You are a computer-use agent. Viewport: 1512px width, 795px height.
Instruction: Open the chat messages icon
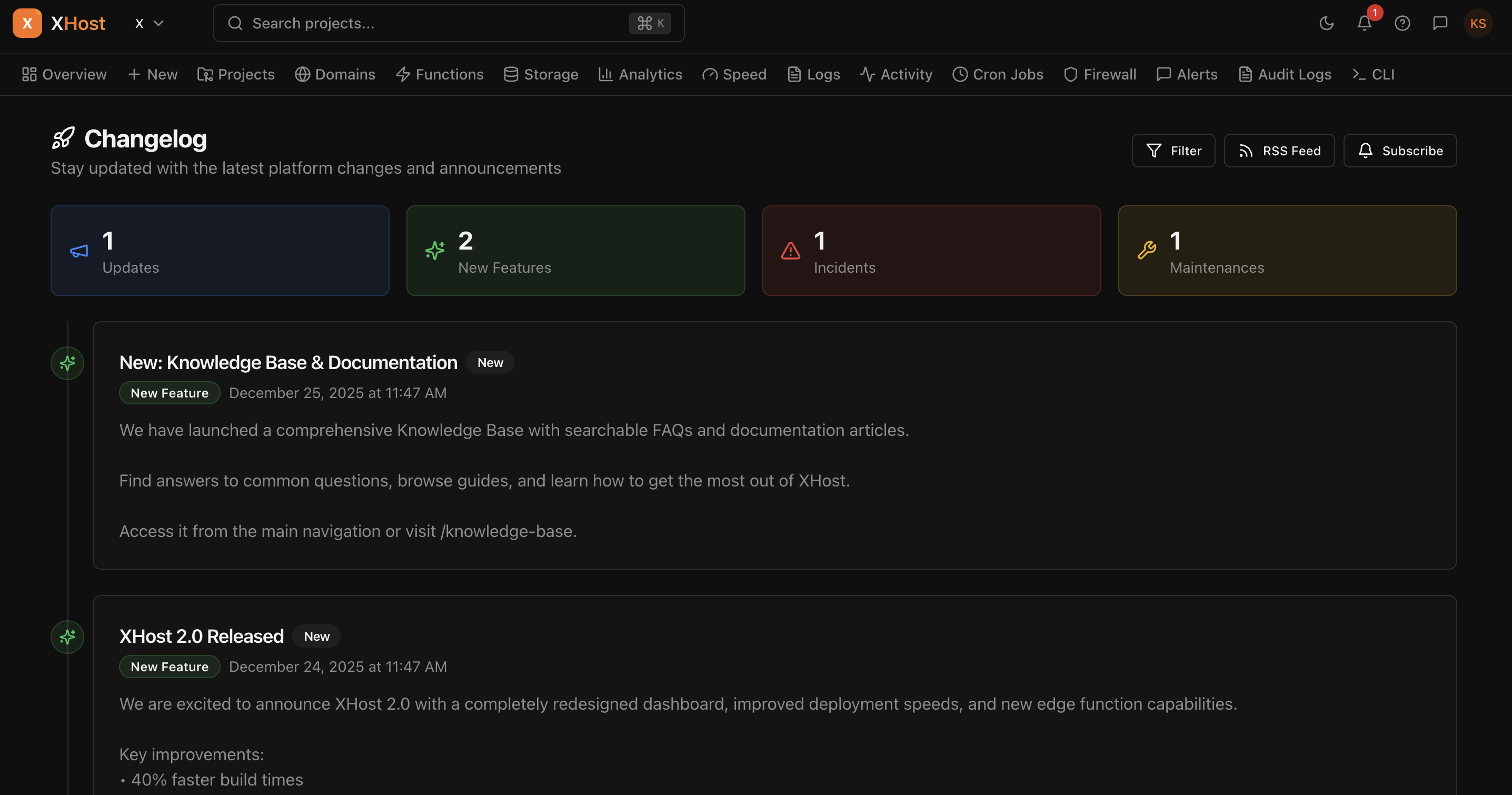click(x=1440, y=24)
